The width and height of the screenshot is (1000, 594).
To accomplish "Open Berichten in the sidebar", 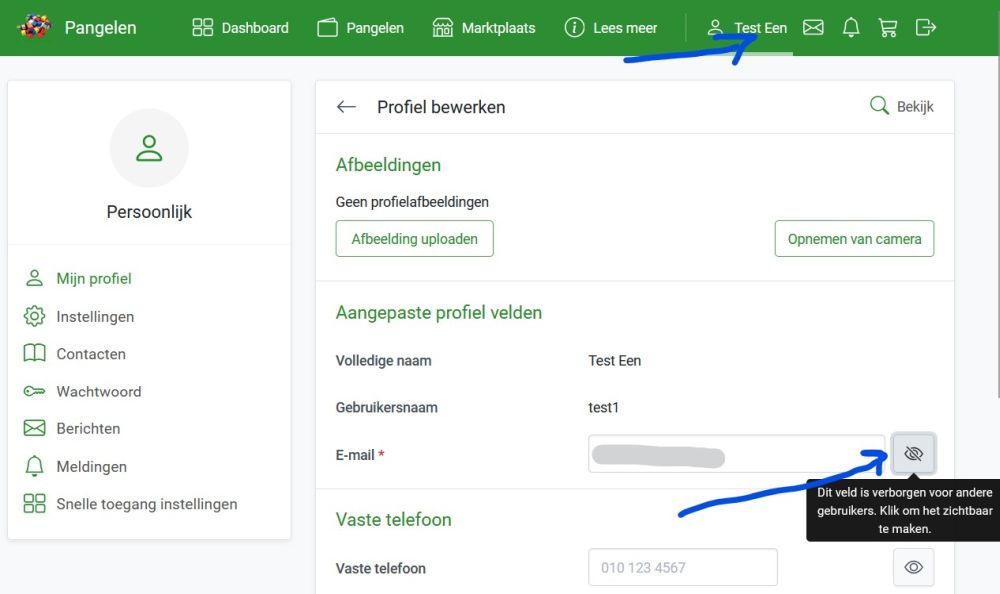I will coord(72,428).
